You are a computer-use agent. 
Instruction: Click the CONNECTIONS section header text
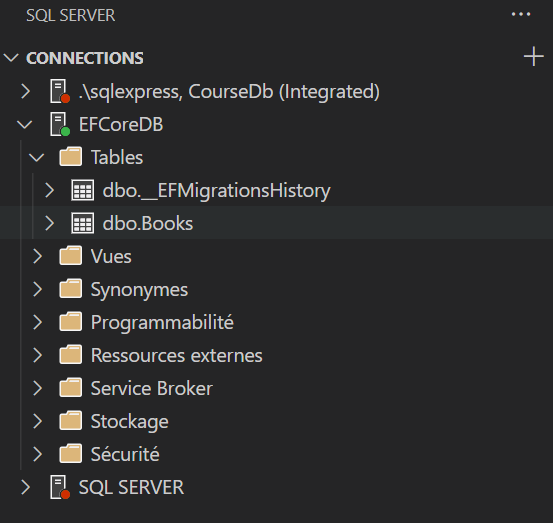click(85, 58)
